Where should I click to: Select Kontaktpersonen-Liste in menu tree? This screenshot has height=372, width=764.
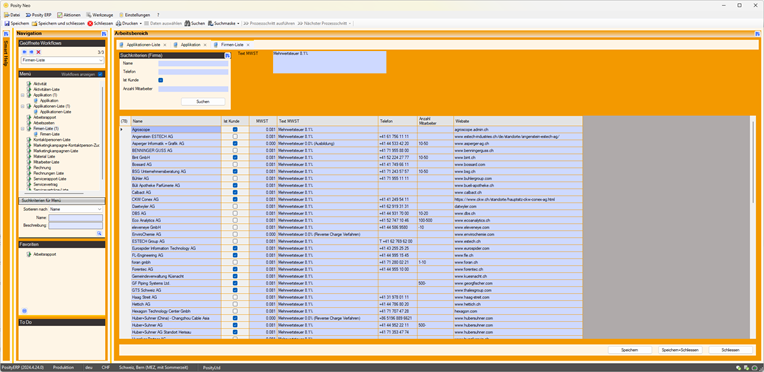52,139
